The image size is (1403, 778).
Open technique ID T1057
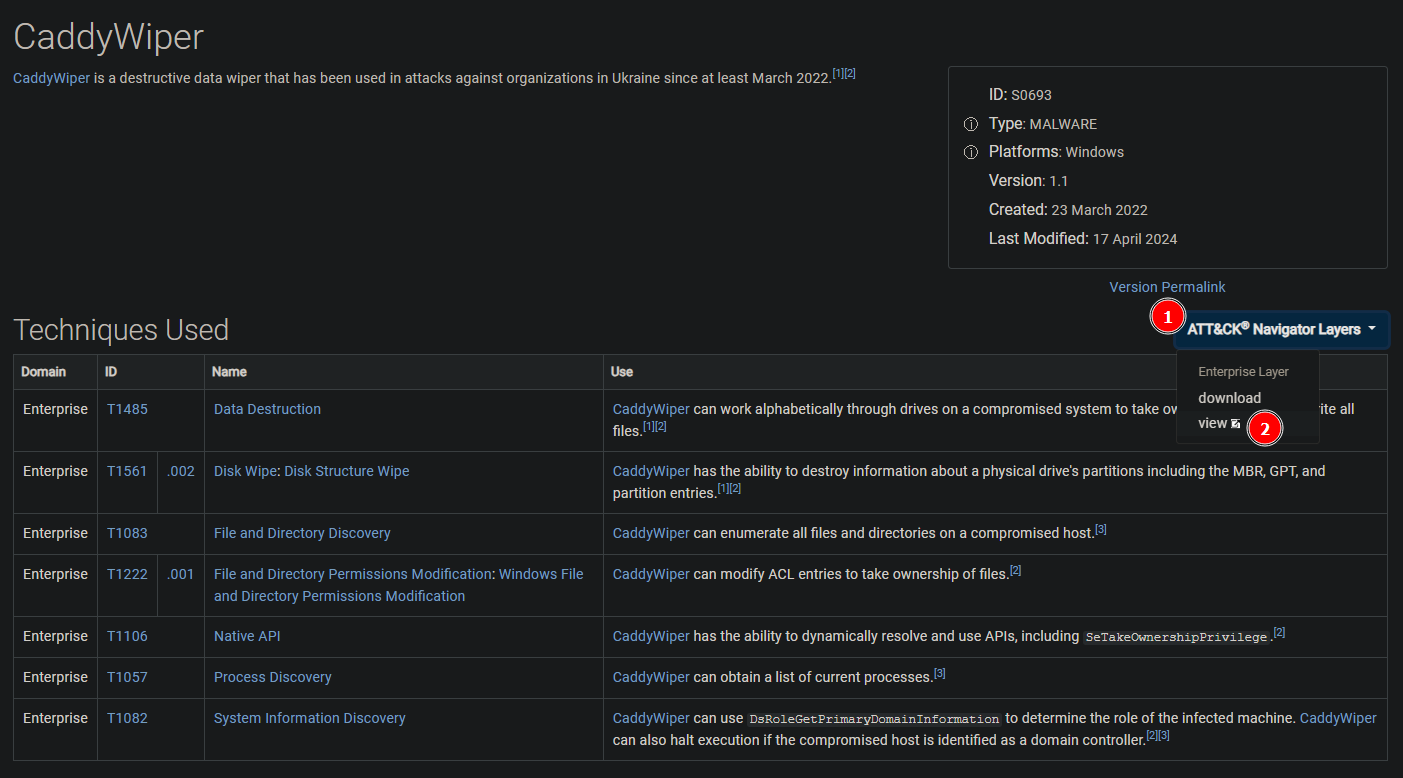point(127,677)
